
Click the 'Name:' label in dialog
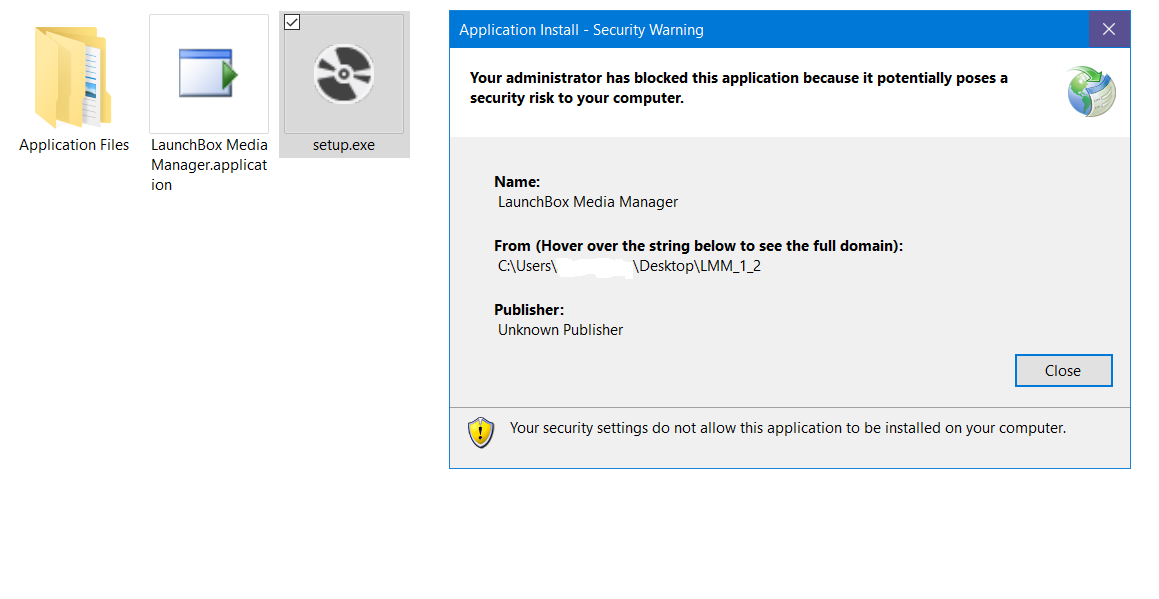(517, 182)
